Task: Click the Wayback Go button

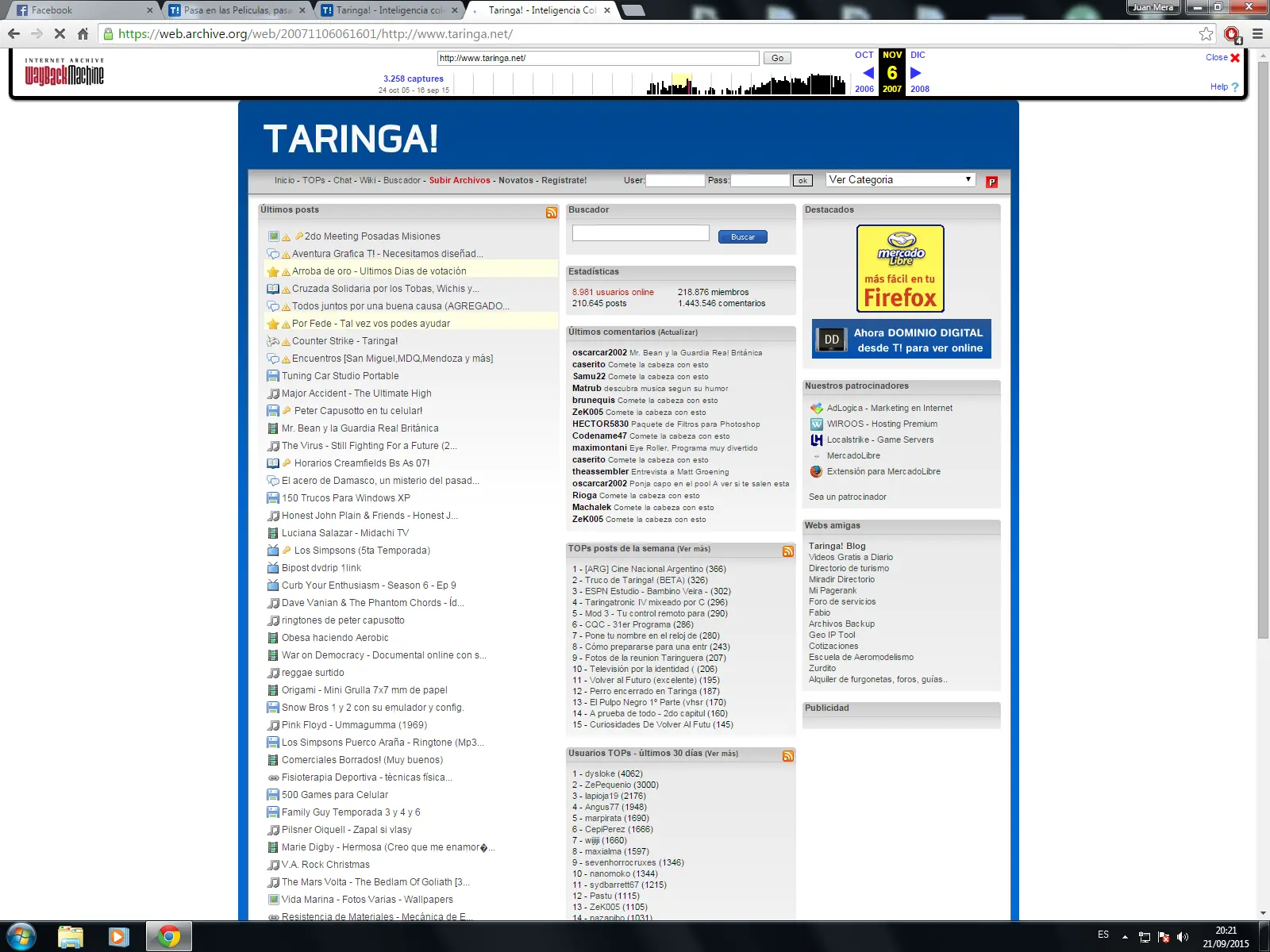Action: coord(777,58)
